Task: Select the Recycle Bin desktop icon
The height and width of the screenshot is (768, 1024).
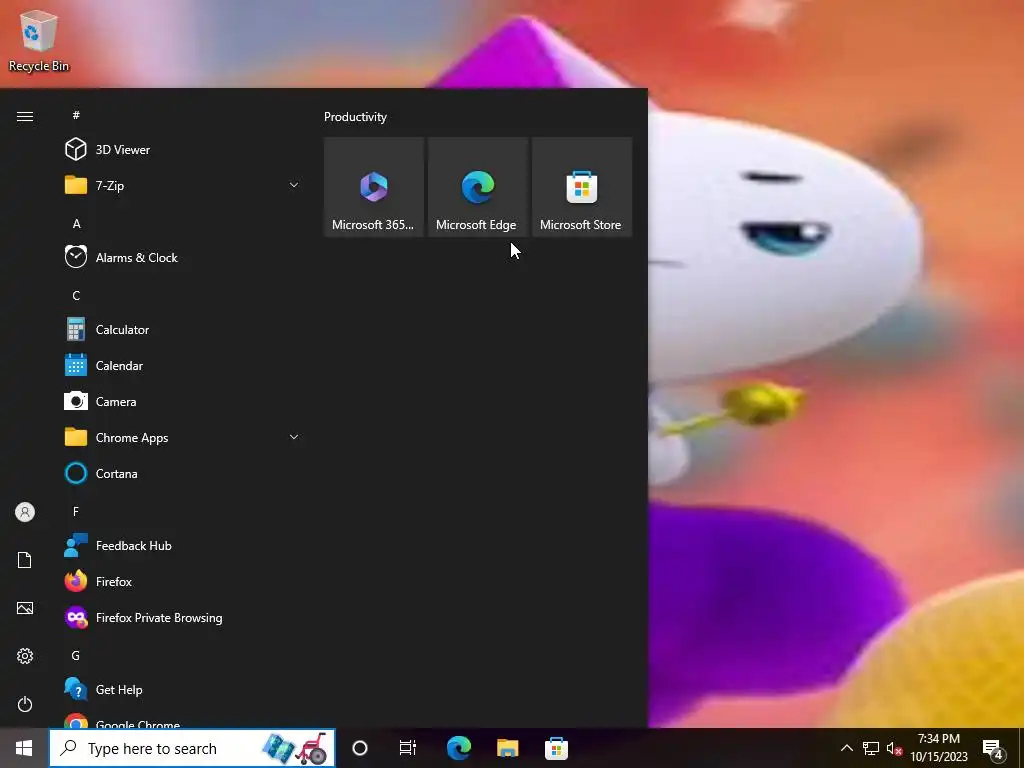Action: 39,40
